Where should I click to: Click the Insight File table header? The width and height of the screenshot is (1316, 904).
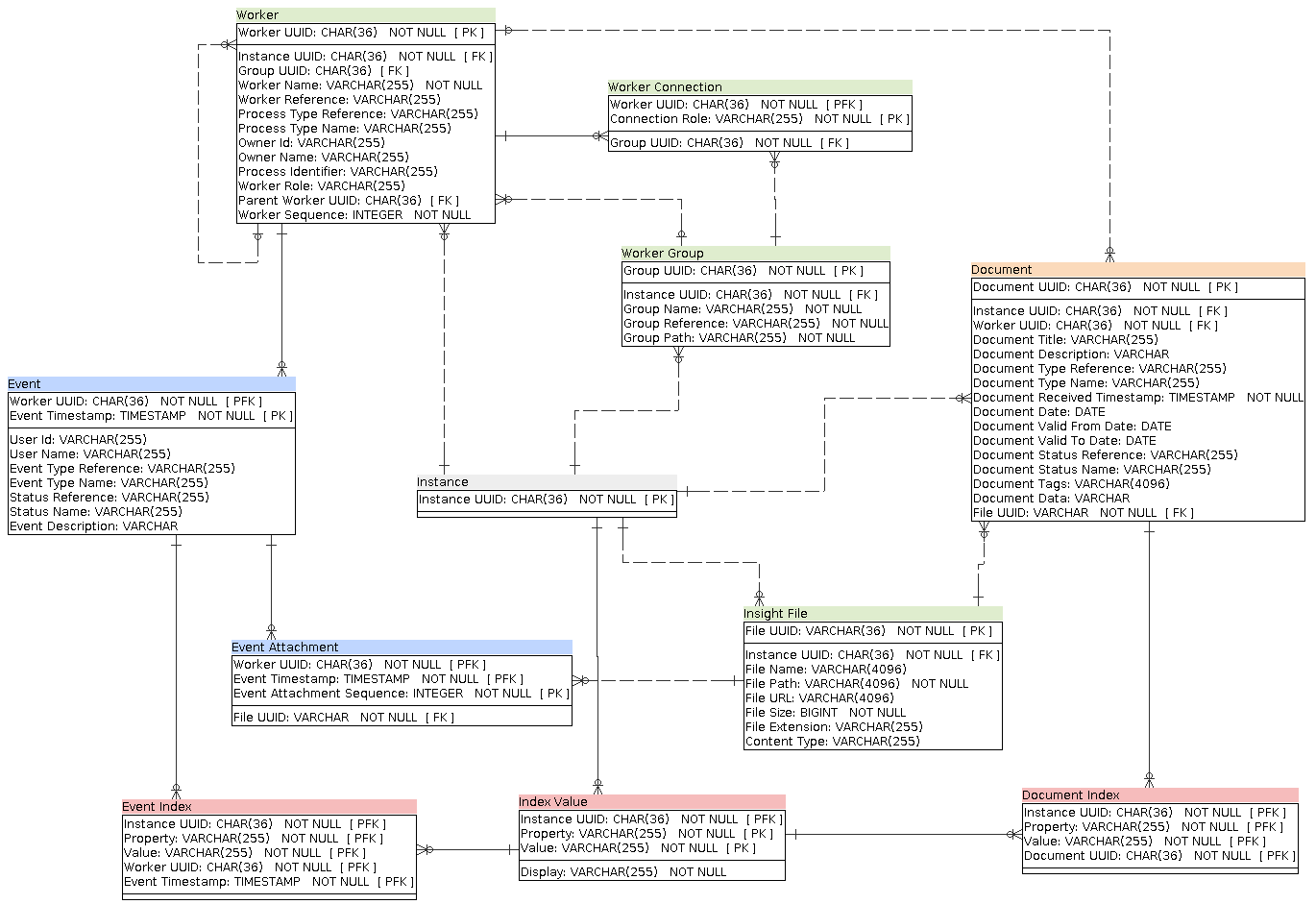774,613
